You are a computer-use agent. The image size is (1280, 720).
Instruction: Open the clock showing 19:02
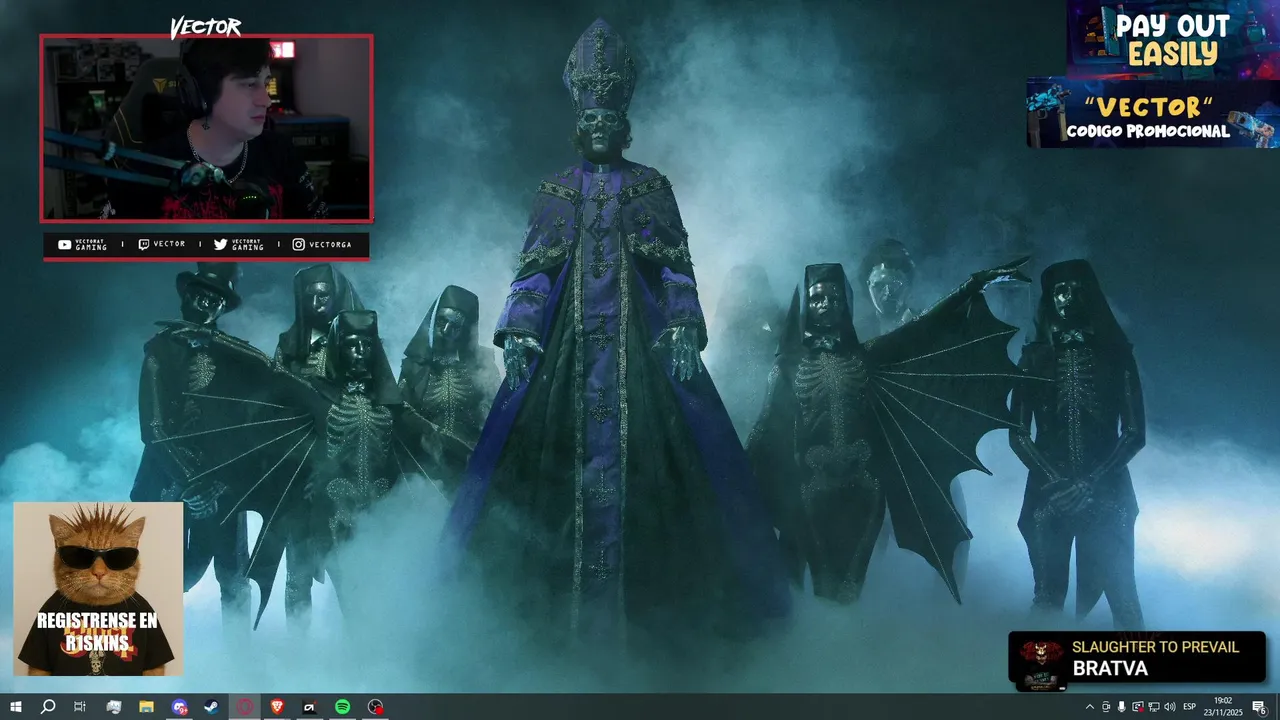[x=1223, y=707]
